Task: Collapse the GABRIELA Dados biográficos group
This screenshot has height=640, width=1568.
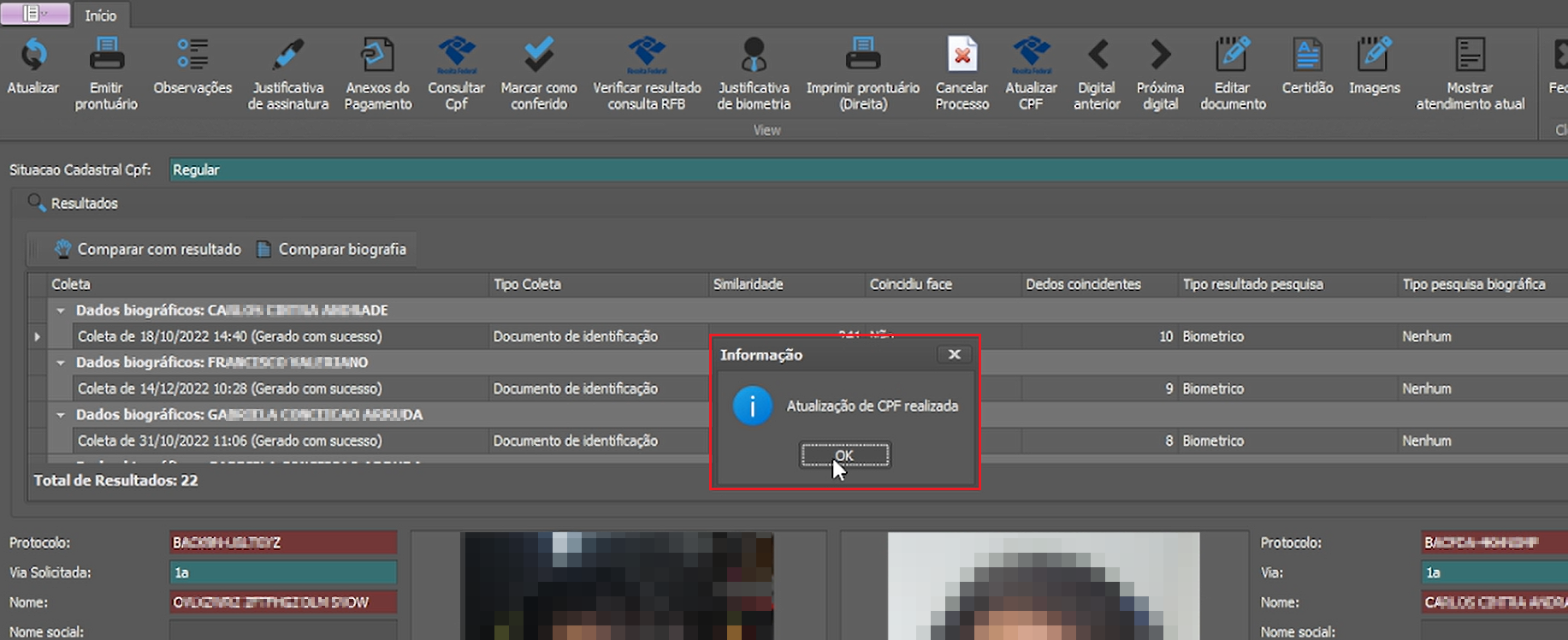Action: pos(61,415)
